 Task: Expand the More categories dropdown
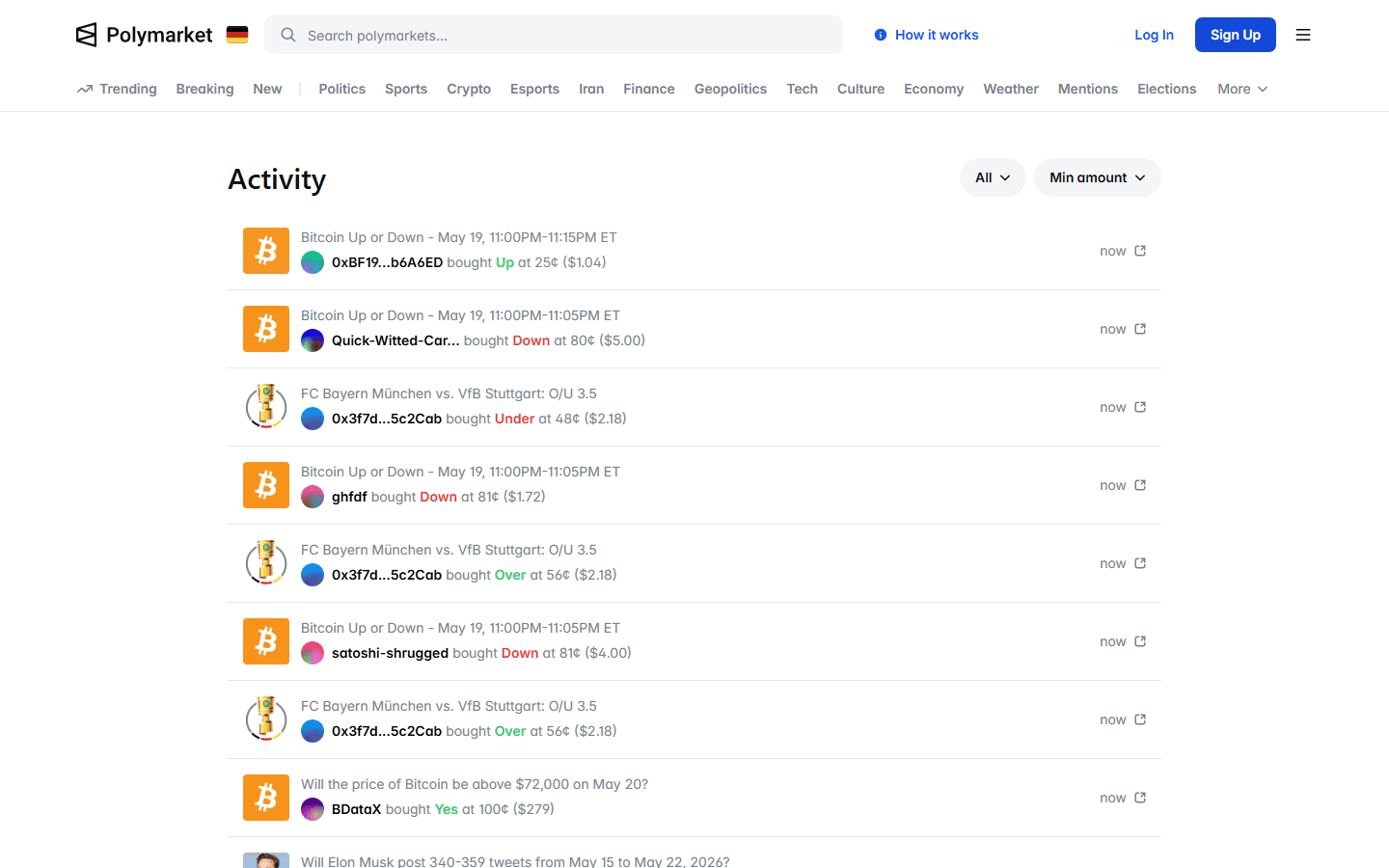click(1242, 89)
